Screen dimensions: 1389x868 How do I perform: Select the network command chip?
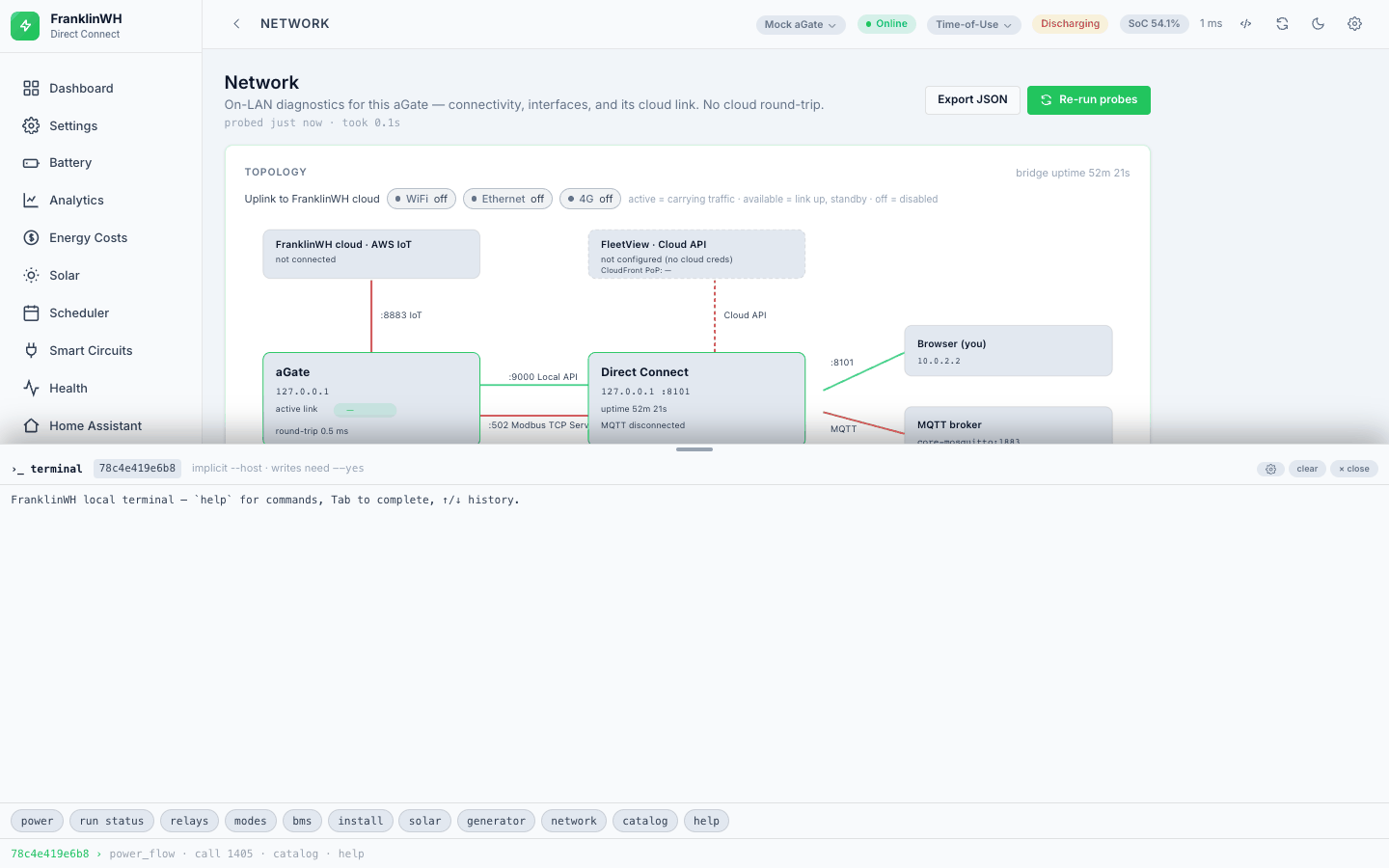coord(574,821)
